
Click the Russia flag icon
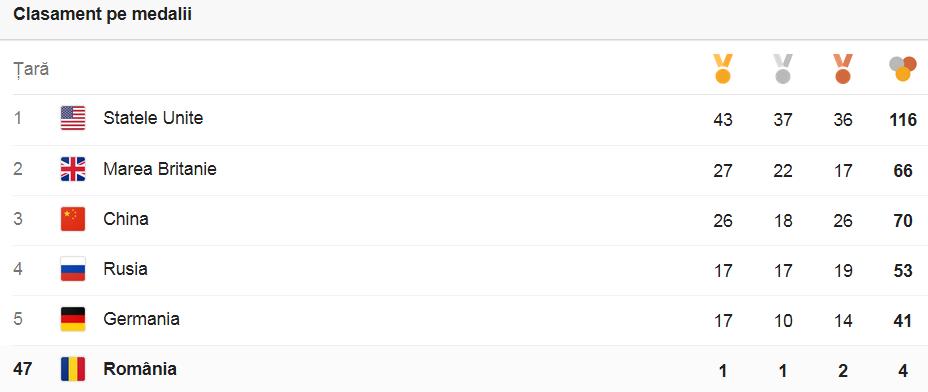pos(73,269)
